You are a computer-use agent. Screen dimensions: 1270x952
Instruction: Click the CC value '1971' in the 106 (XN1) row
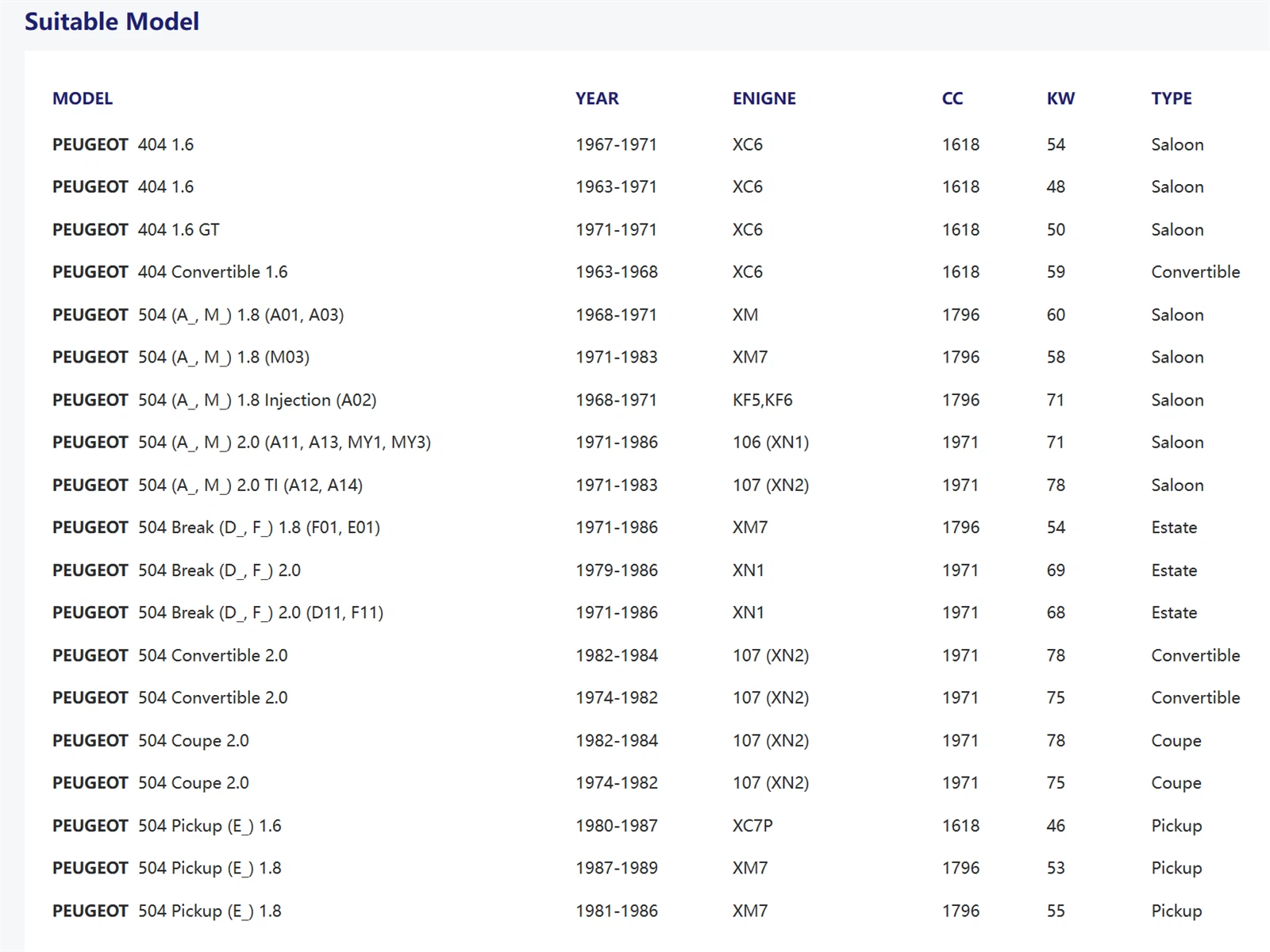960,443
